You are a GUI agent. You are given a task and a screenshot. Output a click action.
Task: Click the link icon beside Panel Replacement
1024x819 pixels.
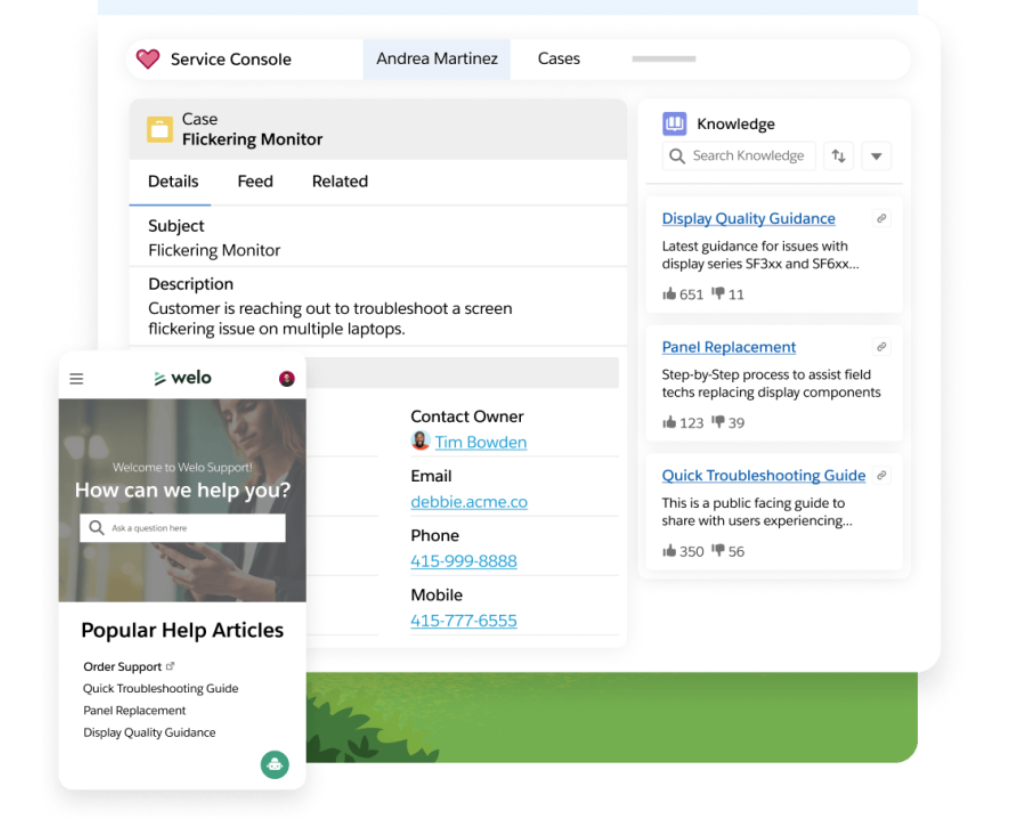881,347
